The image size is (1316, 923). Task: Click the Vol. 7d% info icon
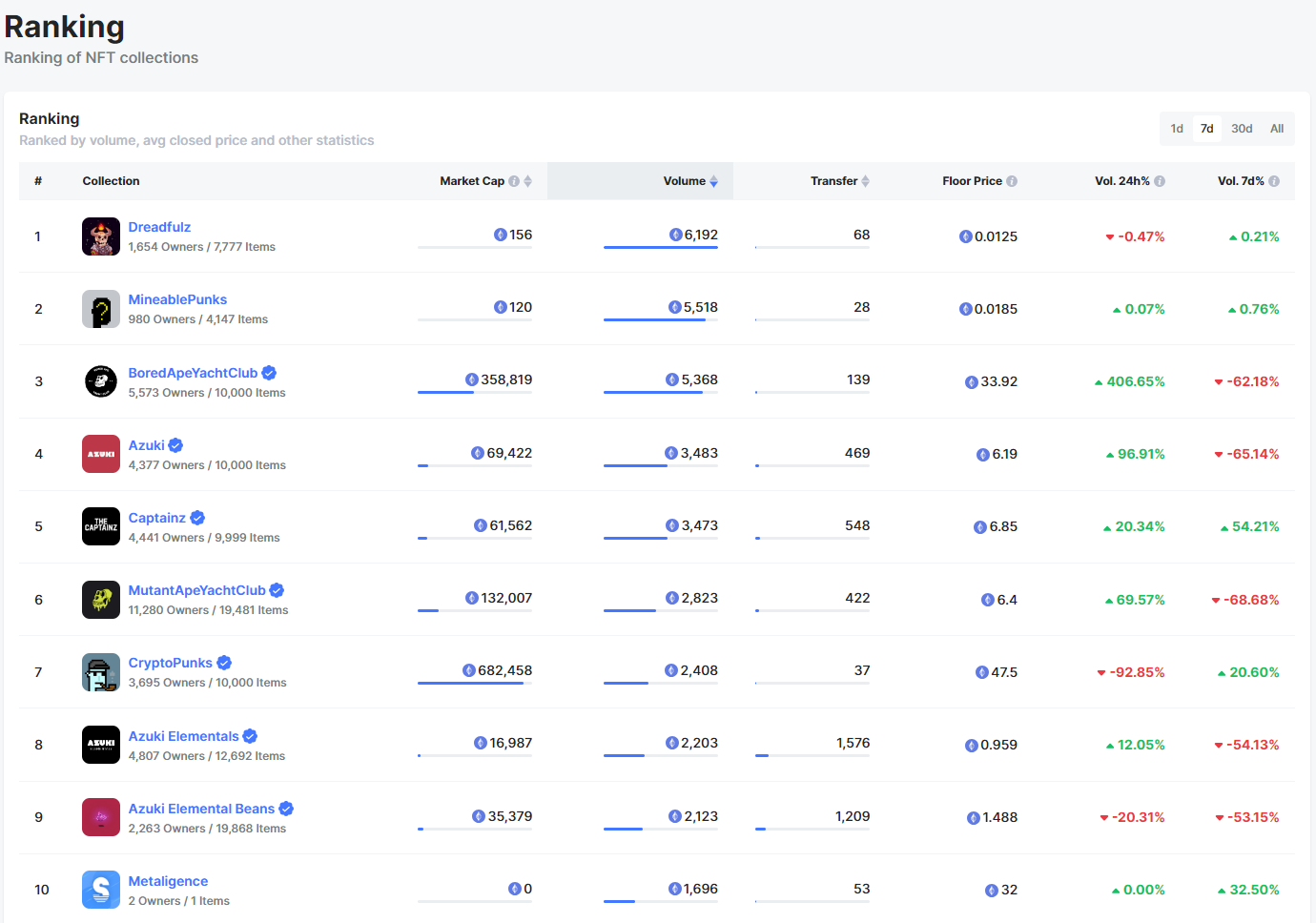(1274, 181)
